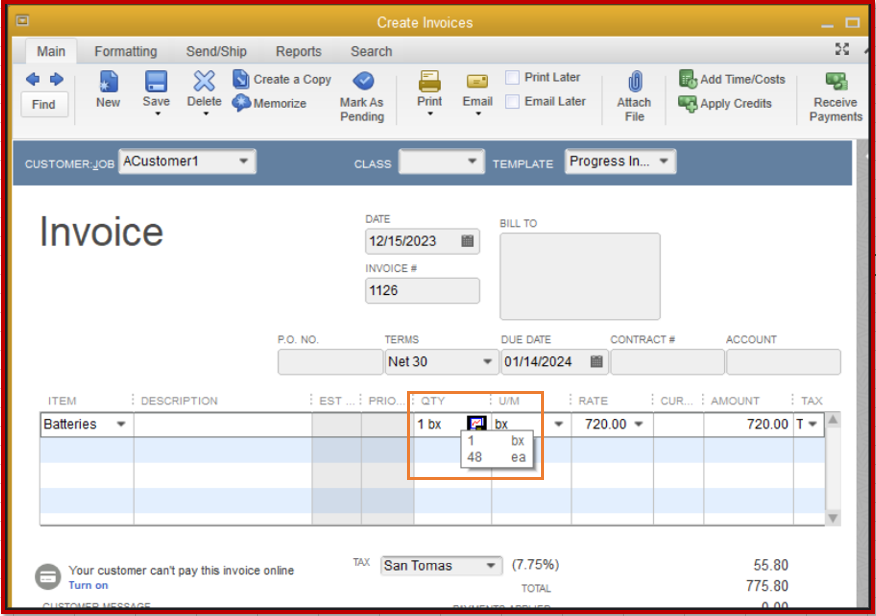Expand the Print dropdown arrow
The image size is (876, 616).
[x=430, y=114]
